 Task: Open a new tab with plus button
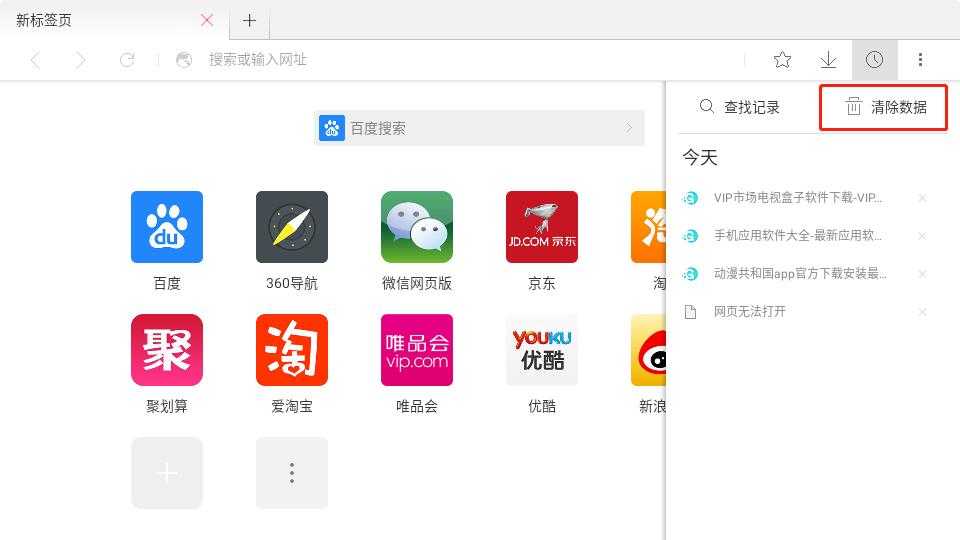point(249,20)
